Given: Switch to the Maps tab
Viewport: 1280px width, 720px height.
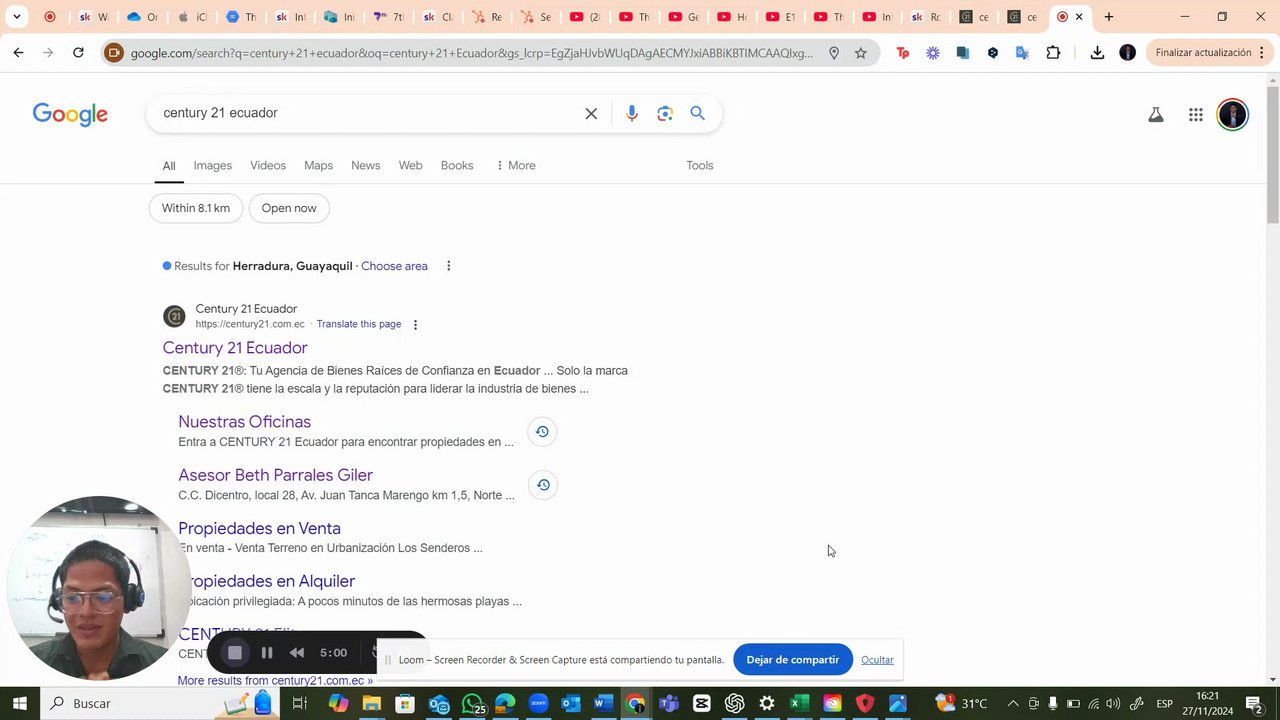Looking at the screenshot, I should (318, 166).
